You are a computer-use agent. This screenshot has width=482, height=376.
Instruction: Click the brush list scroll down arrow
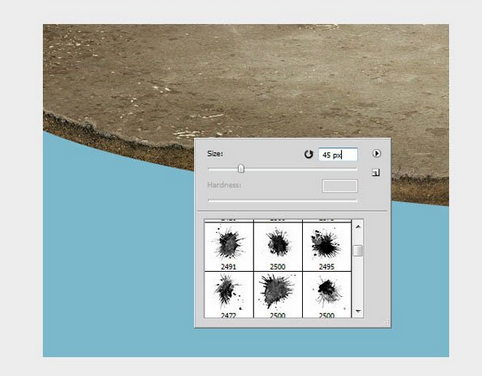tap(358, 311)
